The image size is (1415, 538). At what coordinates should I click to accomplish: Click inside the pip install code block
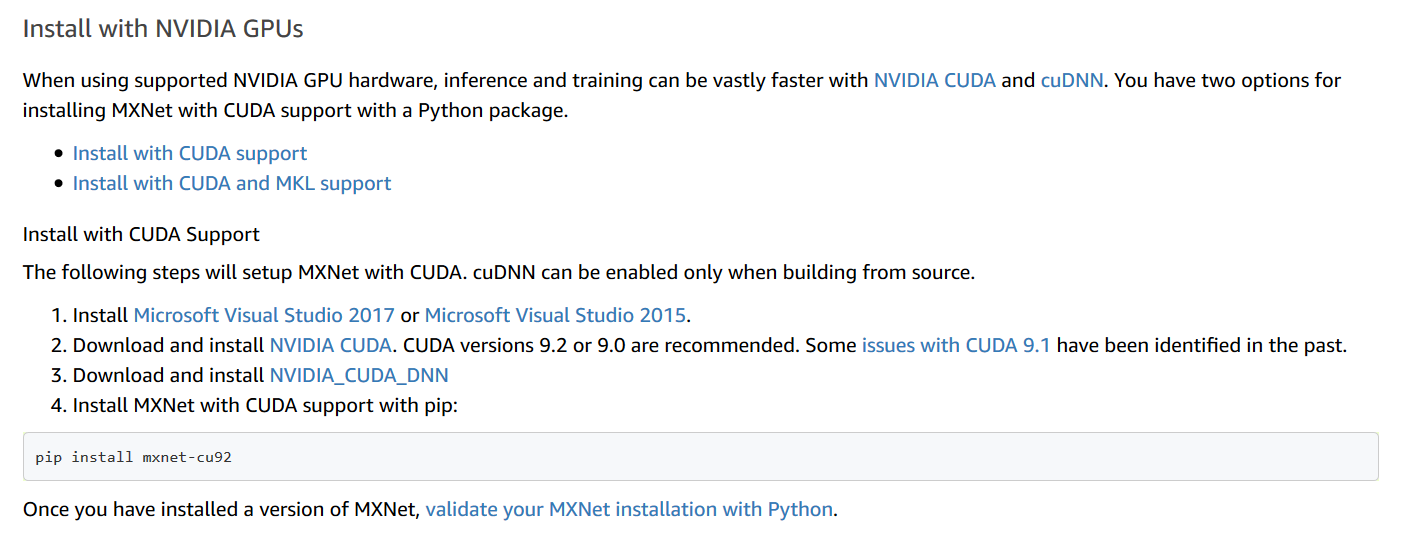point(700,457)
